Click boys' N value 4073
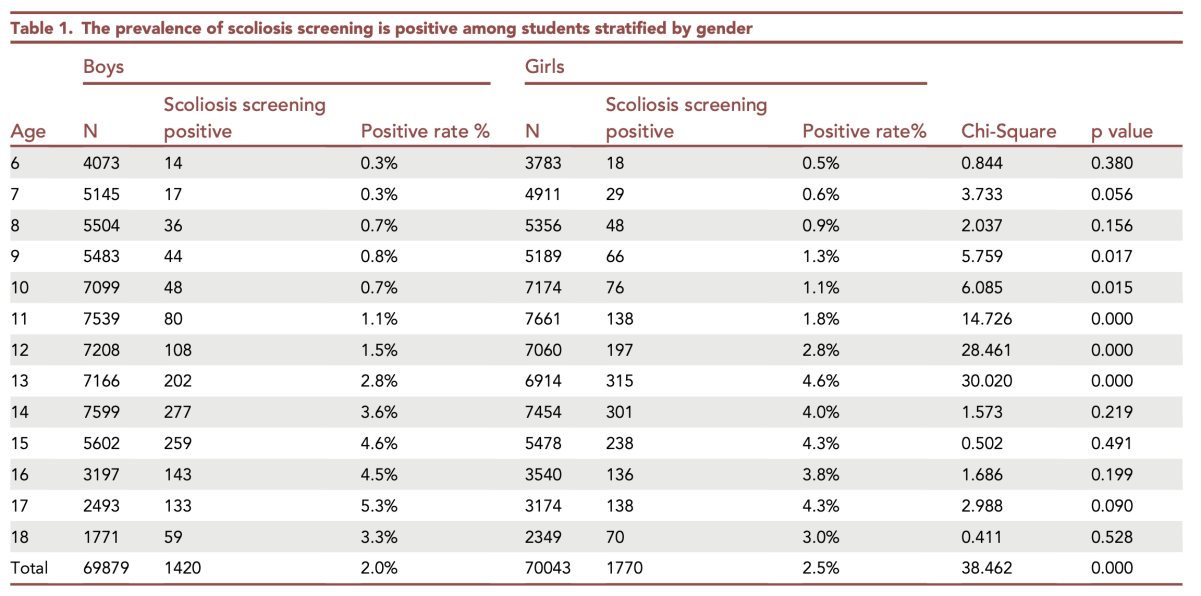This screenshot has height=596, width=1201. 102,164
